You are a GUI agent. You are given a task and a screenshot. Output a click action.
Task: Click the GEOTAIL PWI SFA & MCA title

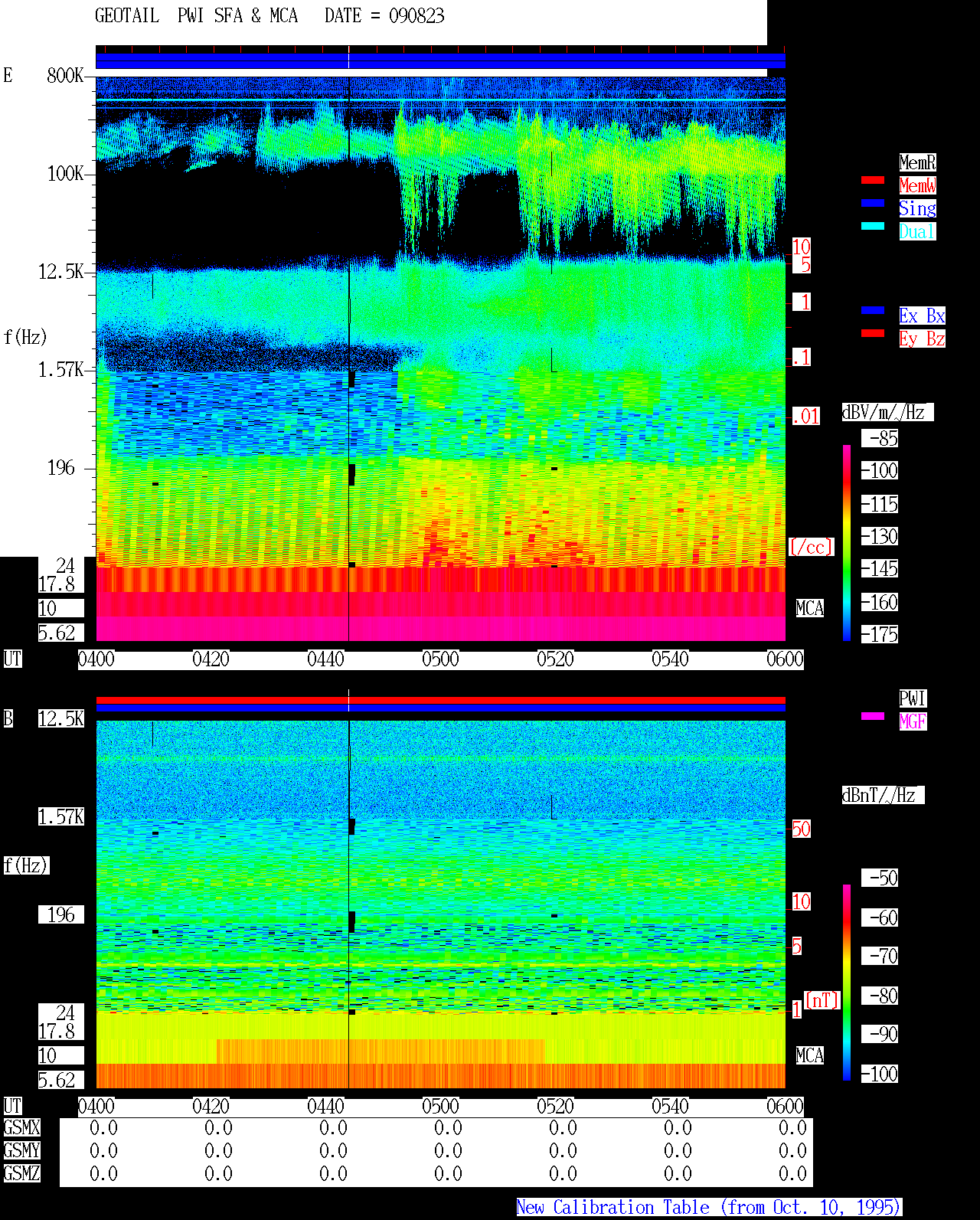click(196, 16)
